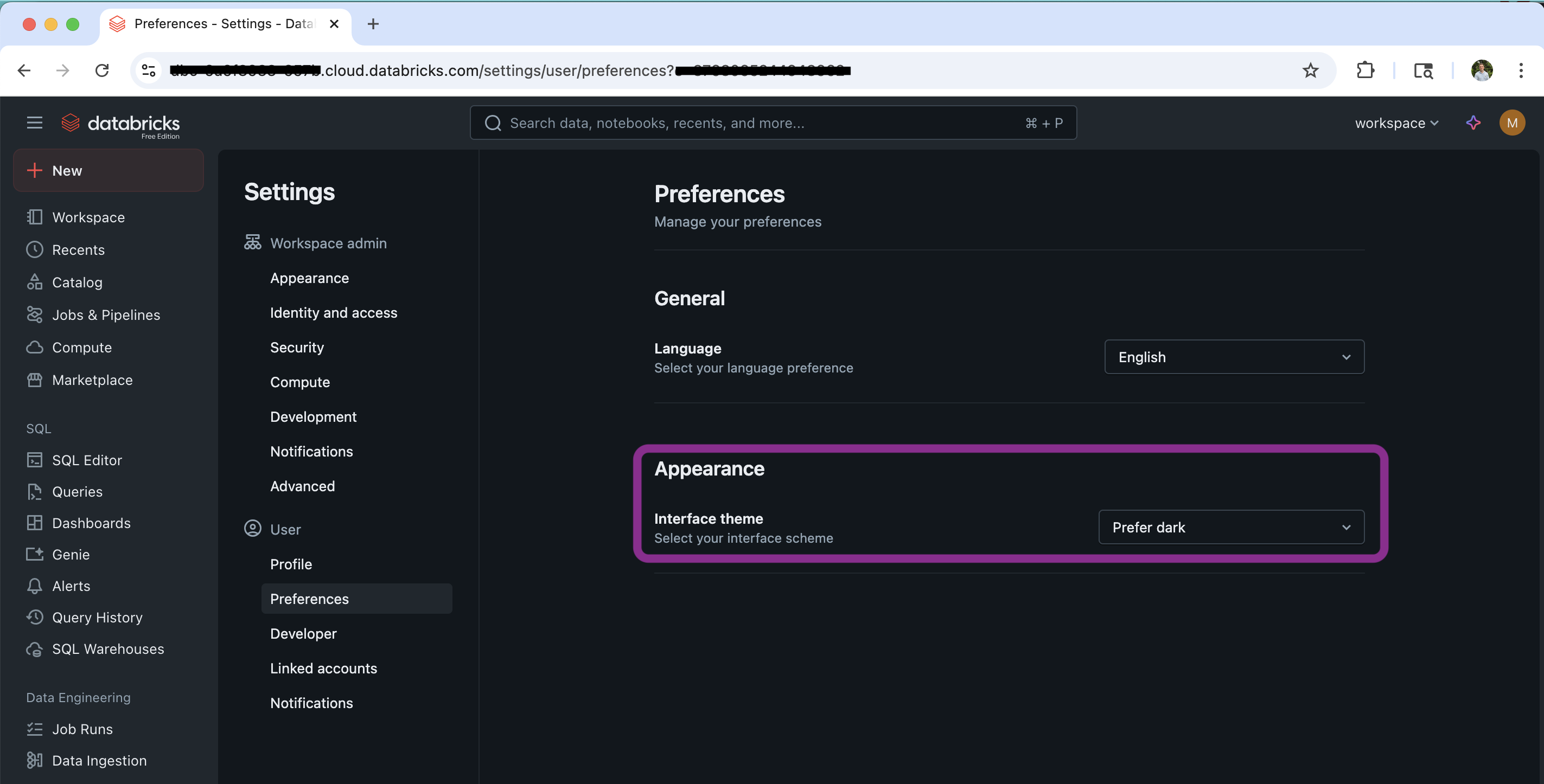Click the New button

[x=109, y=171]
